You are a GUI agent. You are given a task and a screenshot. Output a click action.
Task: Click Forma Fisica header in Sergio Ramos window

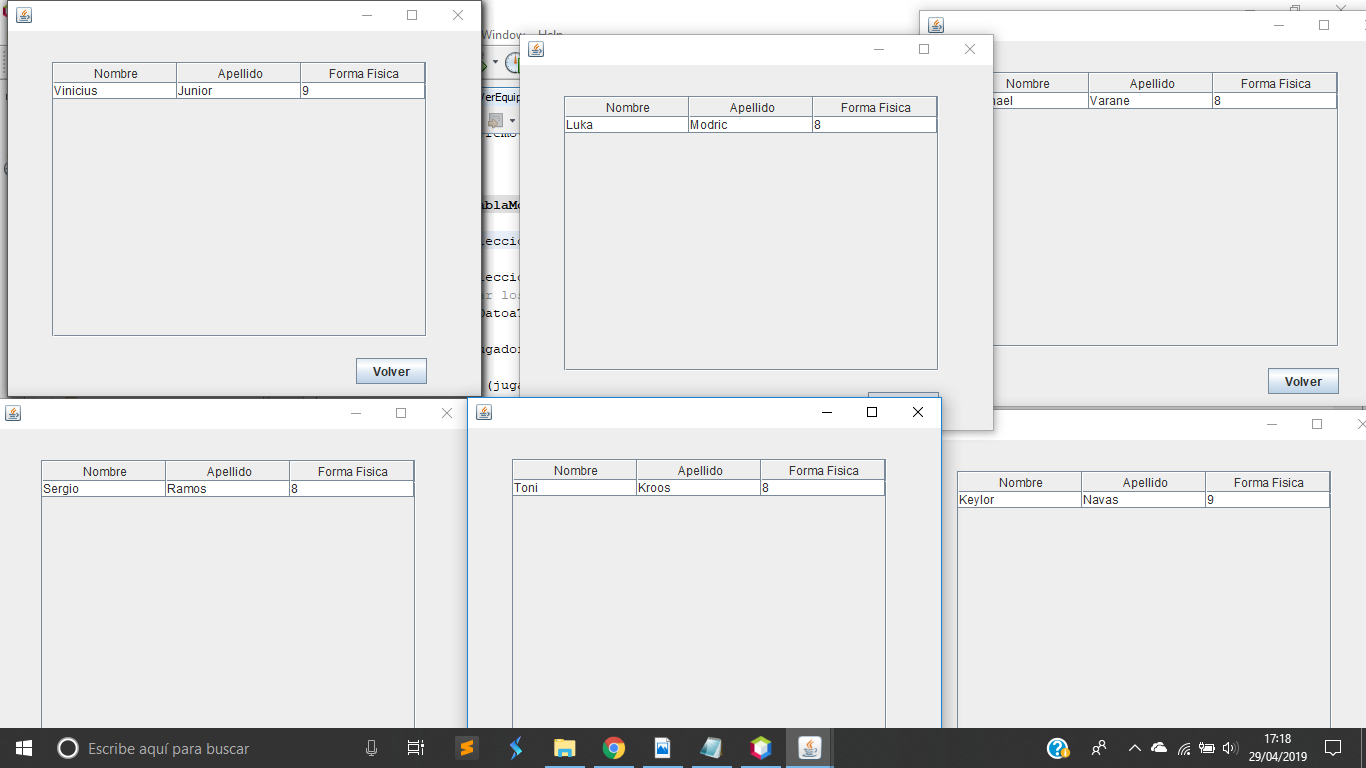pos(352,471)
